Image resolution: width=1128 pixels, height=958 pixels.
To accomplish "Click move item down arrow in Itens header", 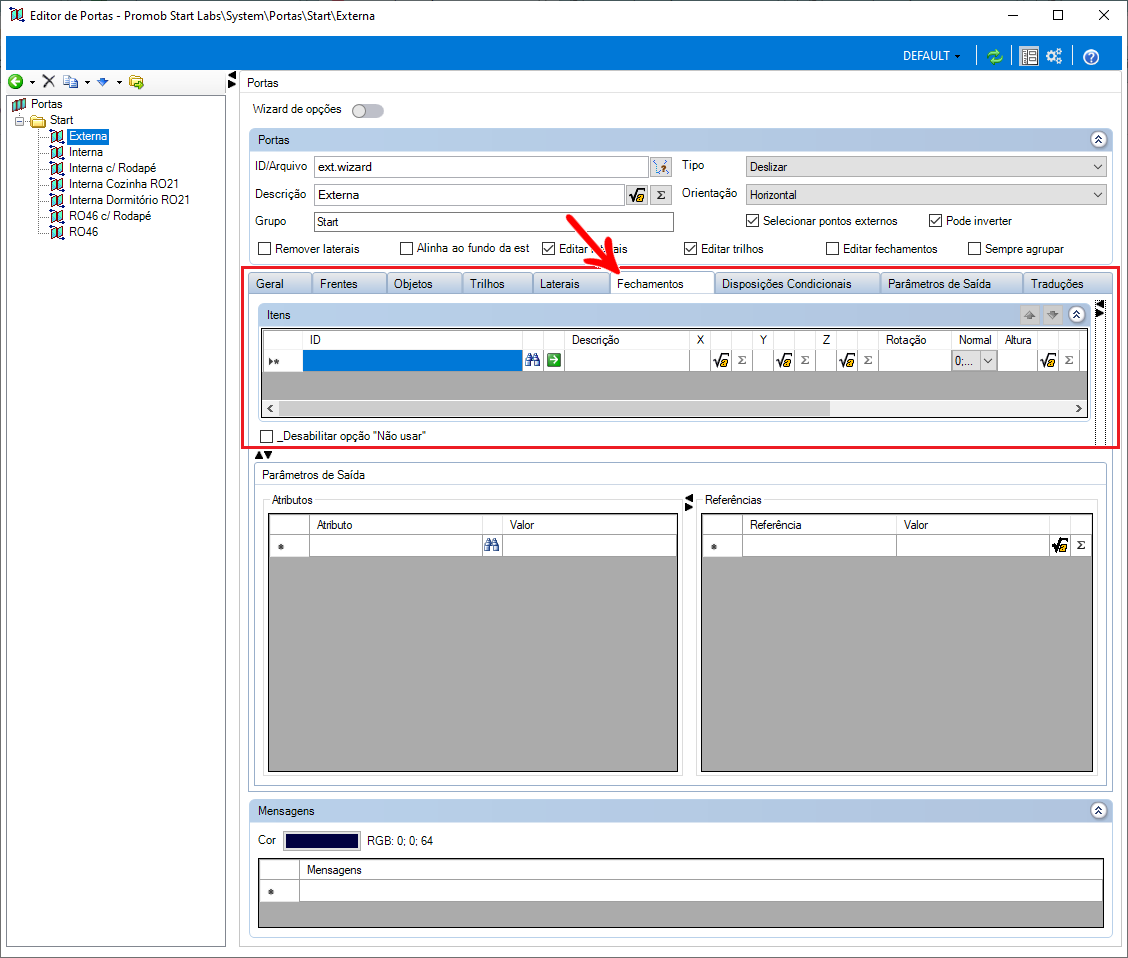I will coord(1052,315).
